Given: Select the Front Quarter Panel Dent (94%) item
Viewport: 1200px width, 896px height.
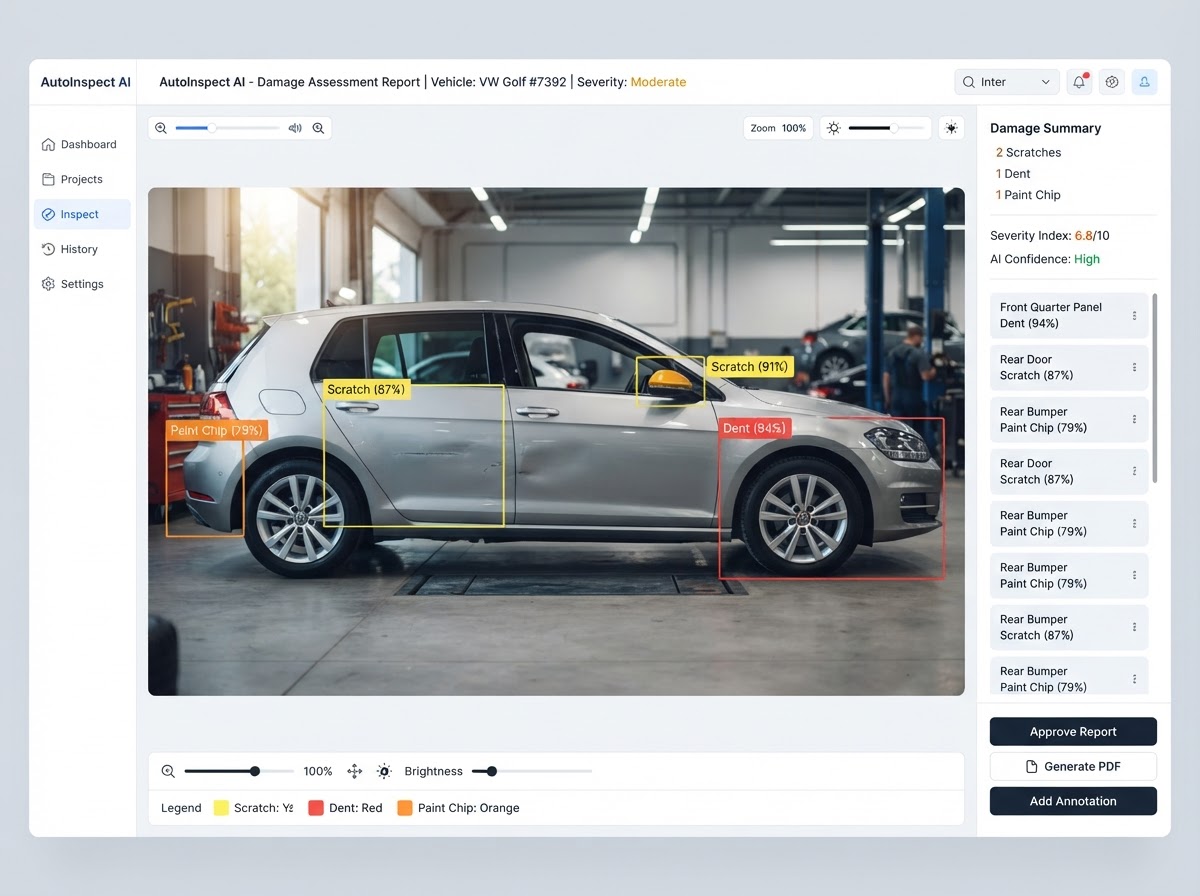Looking at the screenshot, I should tap(1069, 315).
